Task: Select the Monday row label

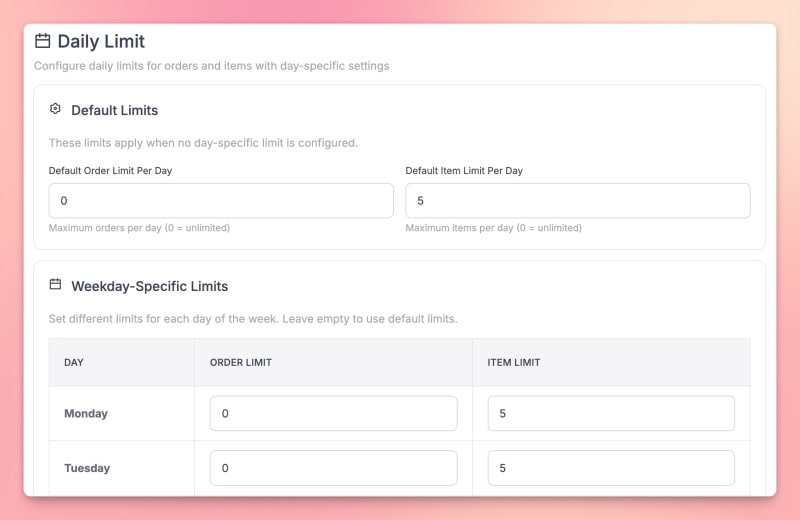Action: point(86,413)
